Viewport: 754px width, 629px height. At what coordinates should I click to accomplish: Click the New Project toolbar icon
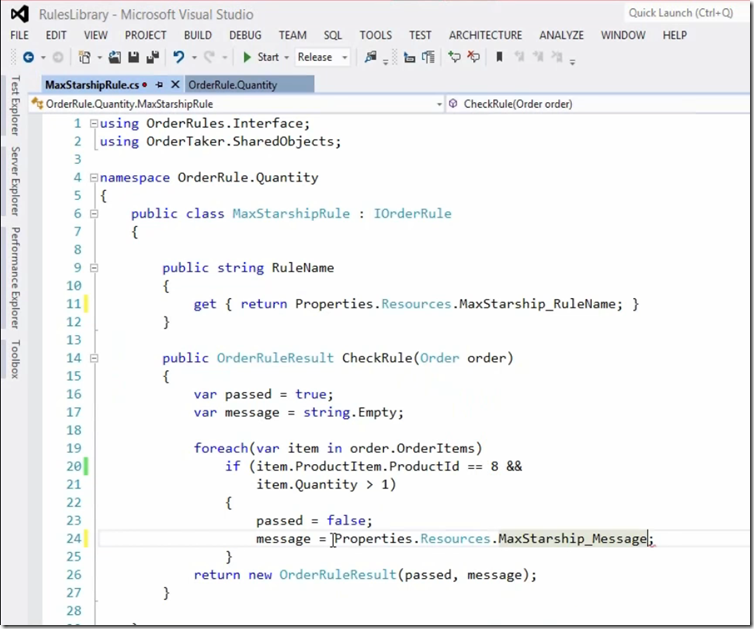85,57
